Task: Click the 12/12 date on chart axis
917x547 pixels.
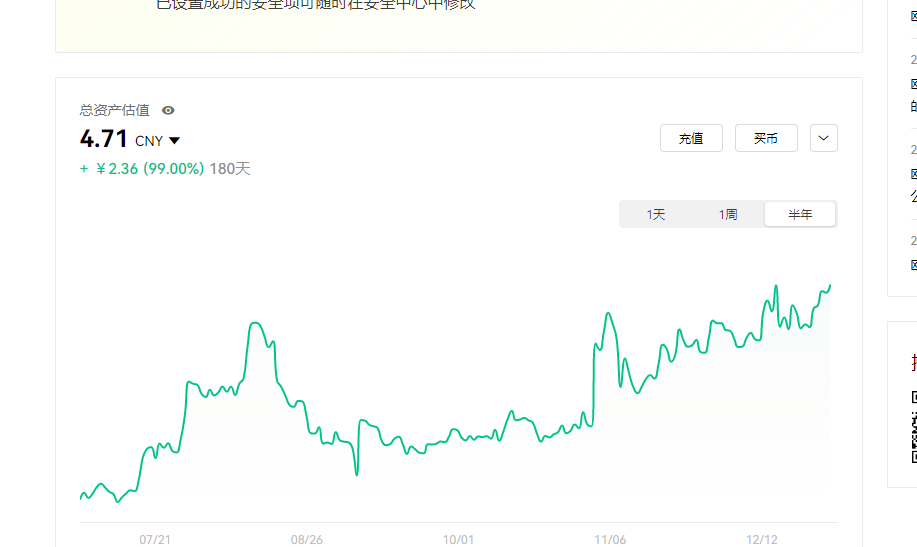Action: pos(762,539)
